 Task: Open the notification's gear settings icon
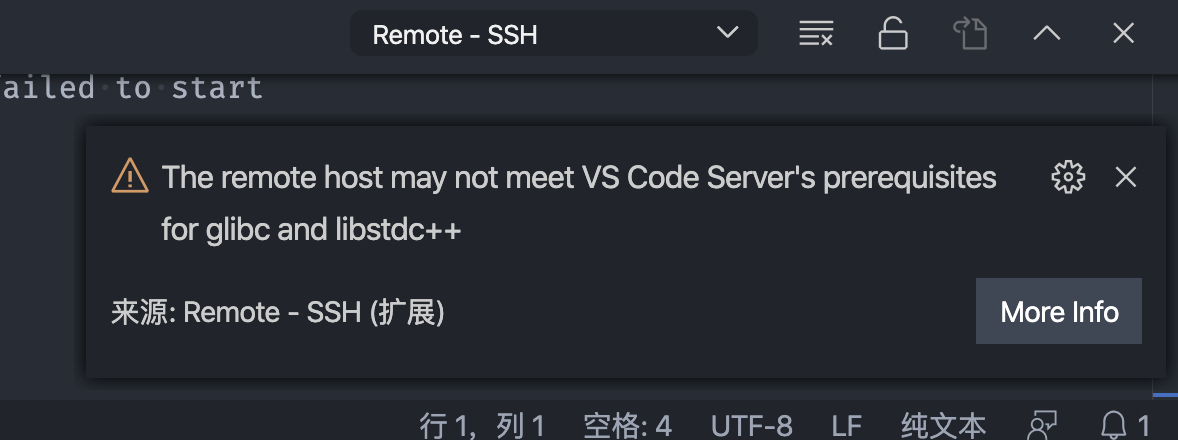[1068, 177]
